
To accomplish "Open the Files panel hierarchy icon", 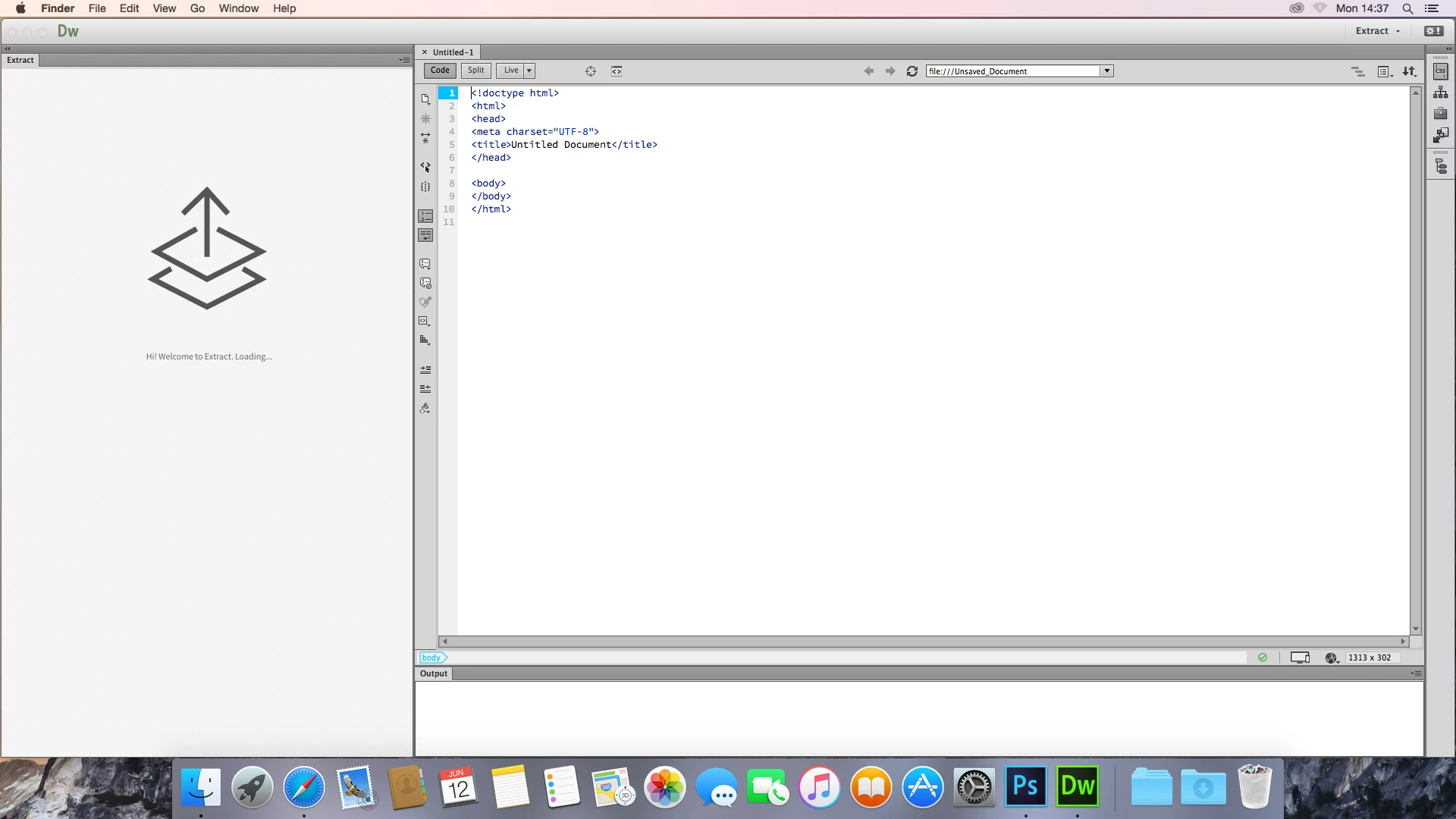I will 1440,93.
